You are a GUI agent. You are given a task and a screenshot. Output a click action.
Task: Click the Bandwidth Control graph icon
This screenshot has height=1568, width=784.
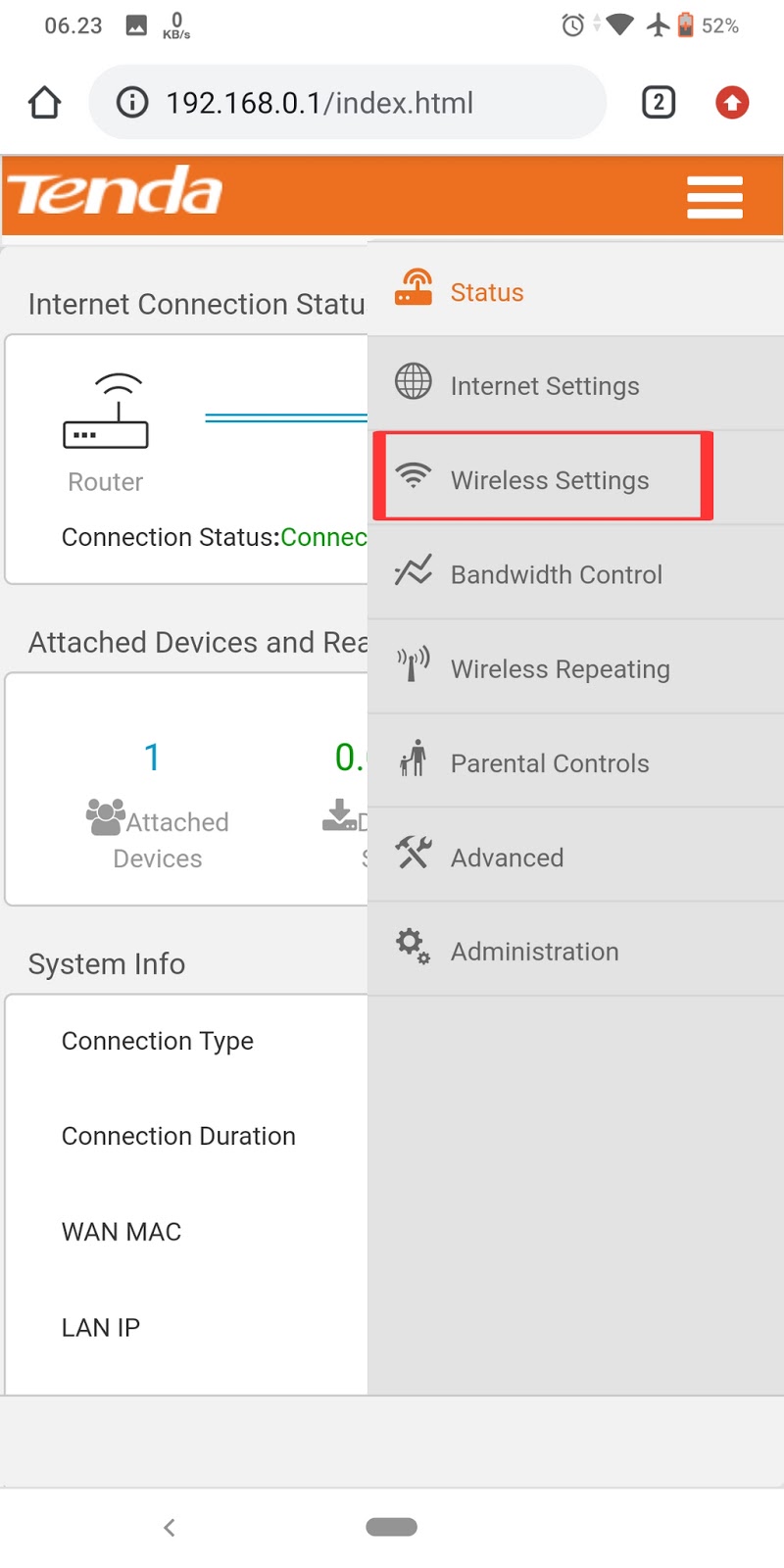point(414,570)
